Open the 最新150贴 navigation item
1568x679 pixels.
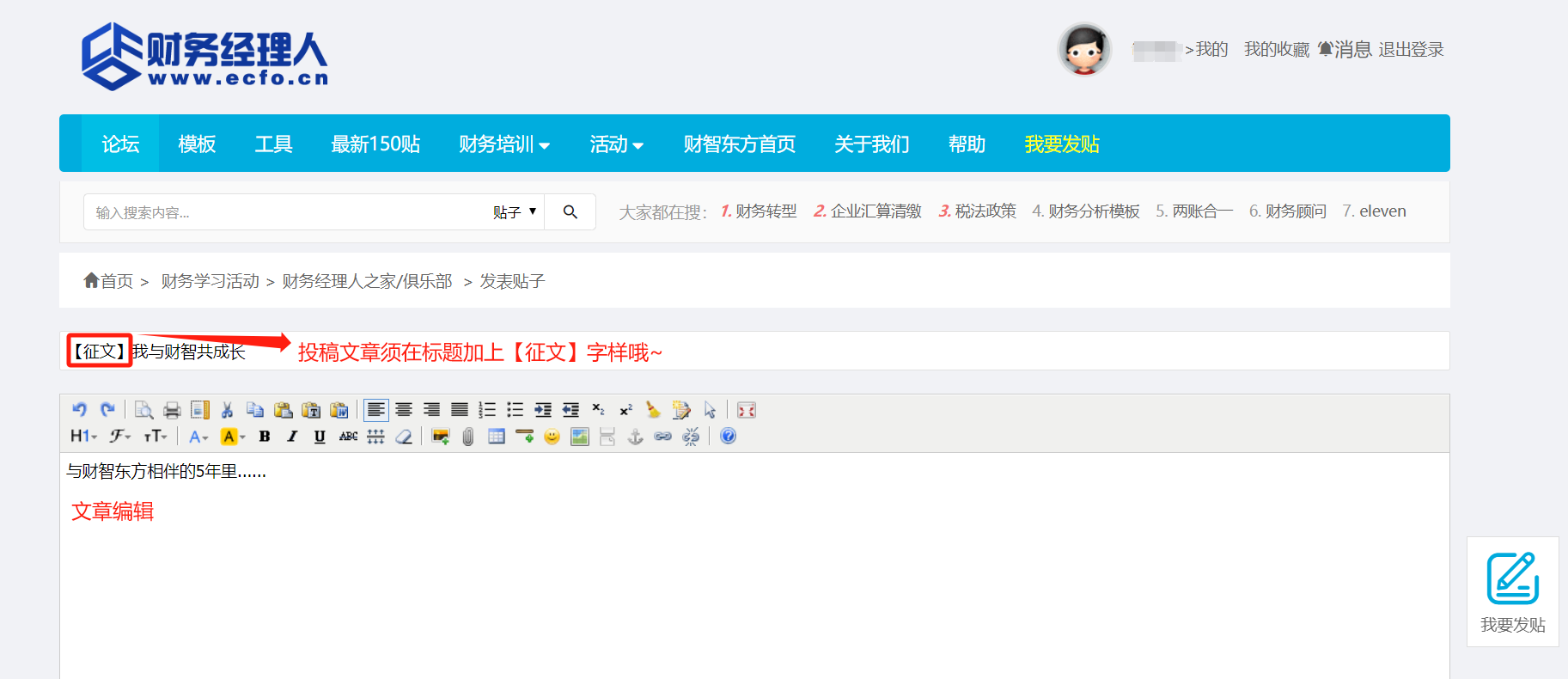[x=375, y=144]
